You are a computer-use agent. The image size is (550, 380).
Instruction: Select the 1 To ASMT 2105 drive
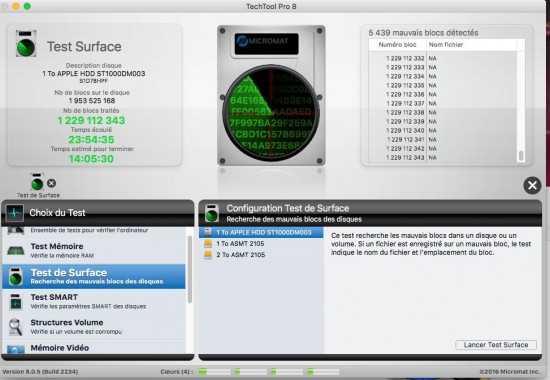tap(261, 244)
